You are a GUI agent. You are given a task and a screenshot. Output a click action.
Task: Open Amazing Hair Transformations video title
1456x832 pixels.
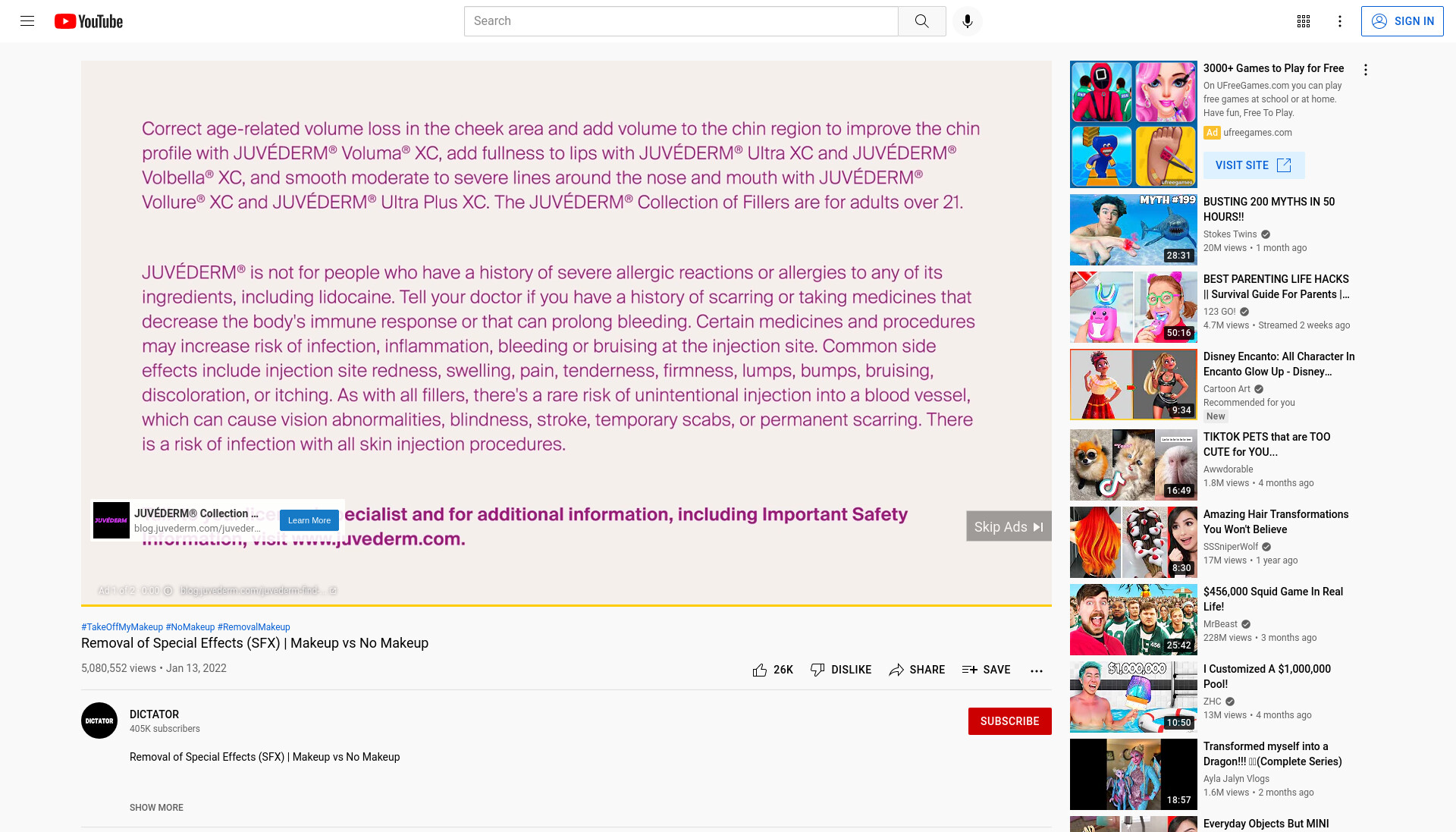[1276, 522]
